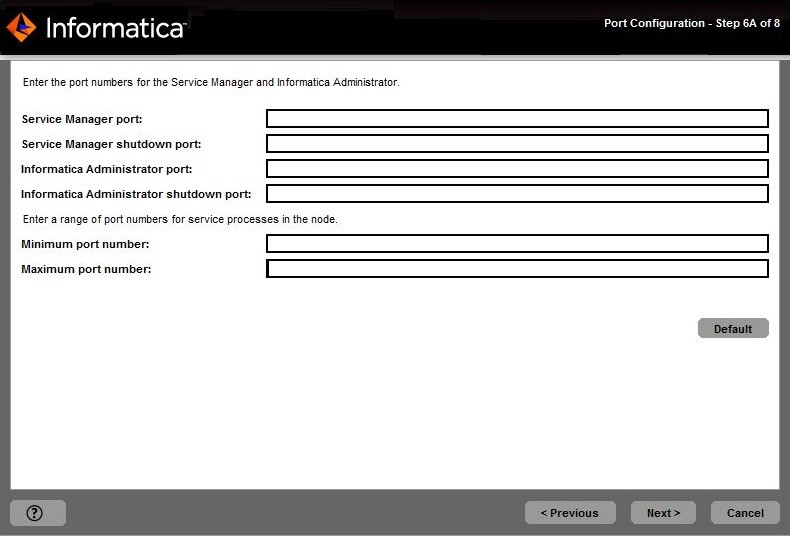The height and width of the screenshot is (536, 790).
Task: Go back with the Previous button
Action: (570, 513)
